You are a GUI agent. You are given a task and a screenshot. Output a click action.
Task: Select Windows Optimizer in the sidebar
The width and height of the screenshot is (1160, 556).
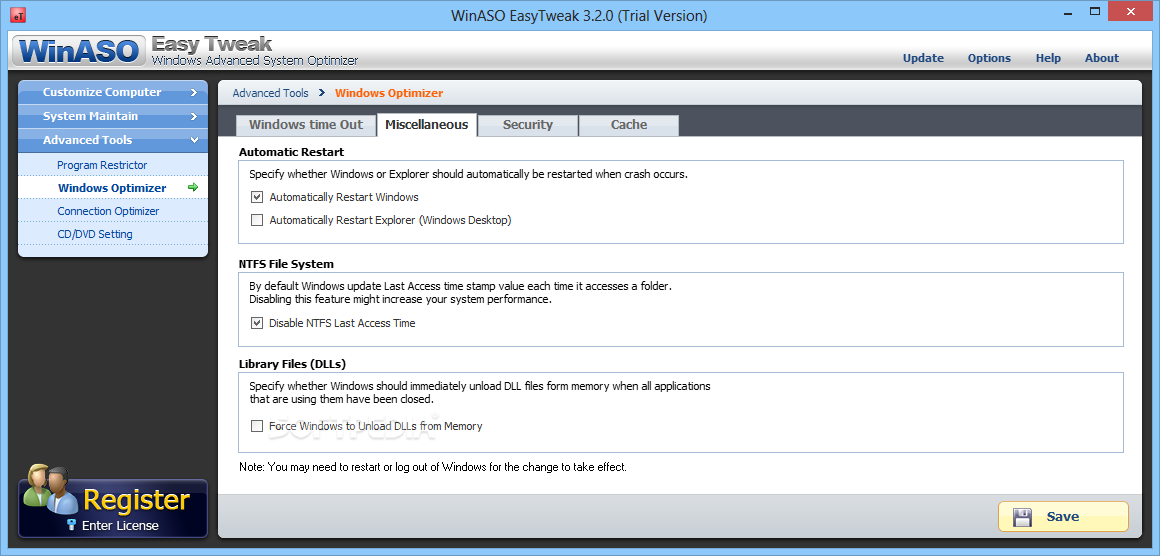click(x=112, y=188)
